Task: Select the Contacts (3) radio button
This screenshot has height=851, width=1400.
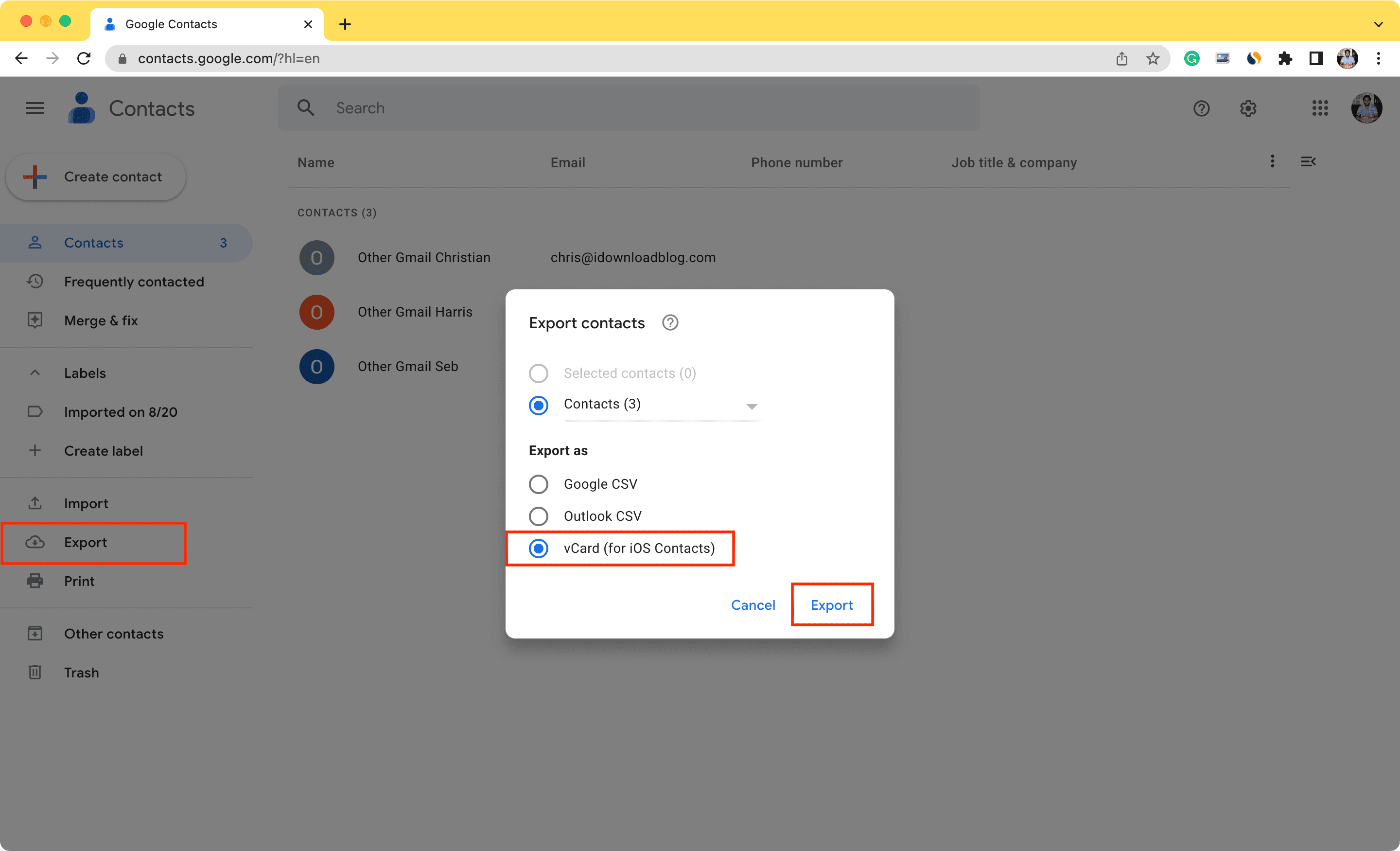Action: point(538,406)
